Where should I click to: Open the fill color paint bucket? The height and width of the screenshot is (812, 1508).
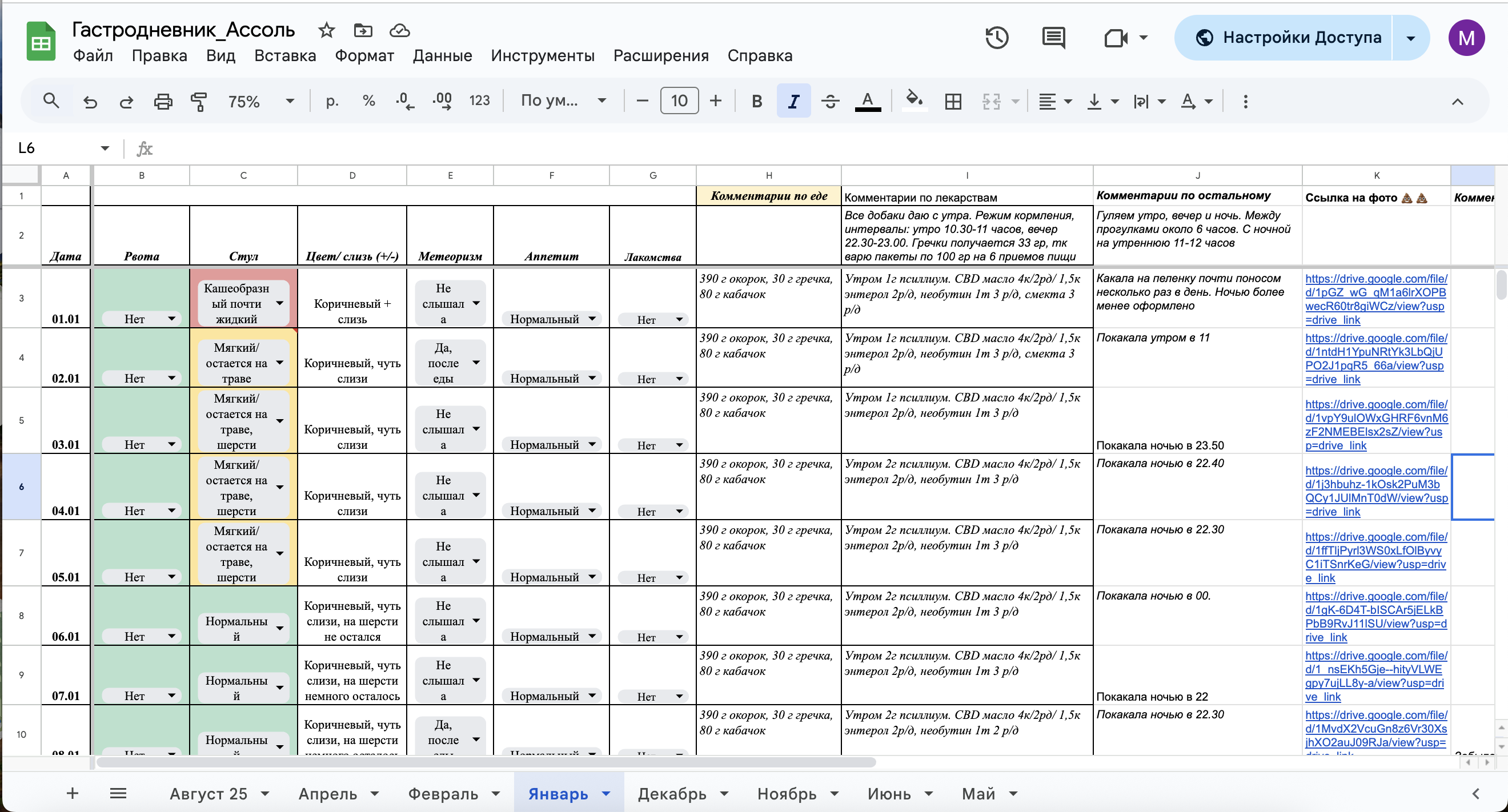[x=914, y=100]
